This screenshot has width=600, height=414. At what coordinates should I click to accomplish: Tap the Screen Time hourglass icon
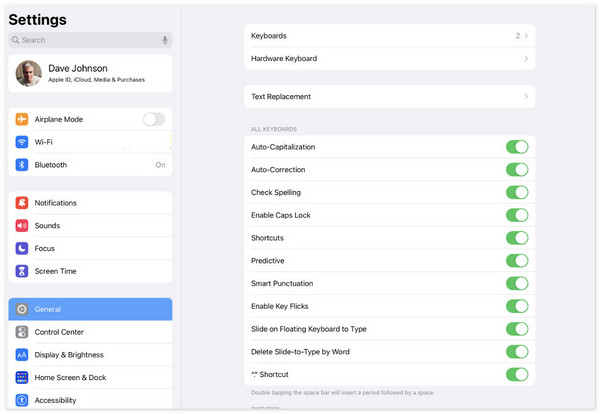(22, 271)
